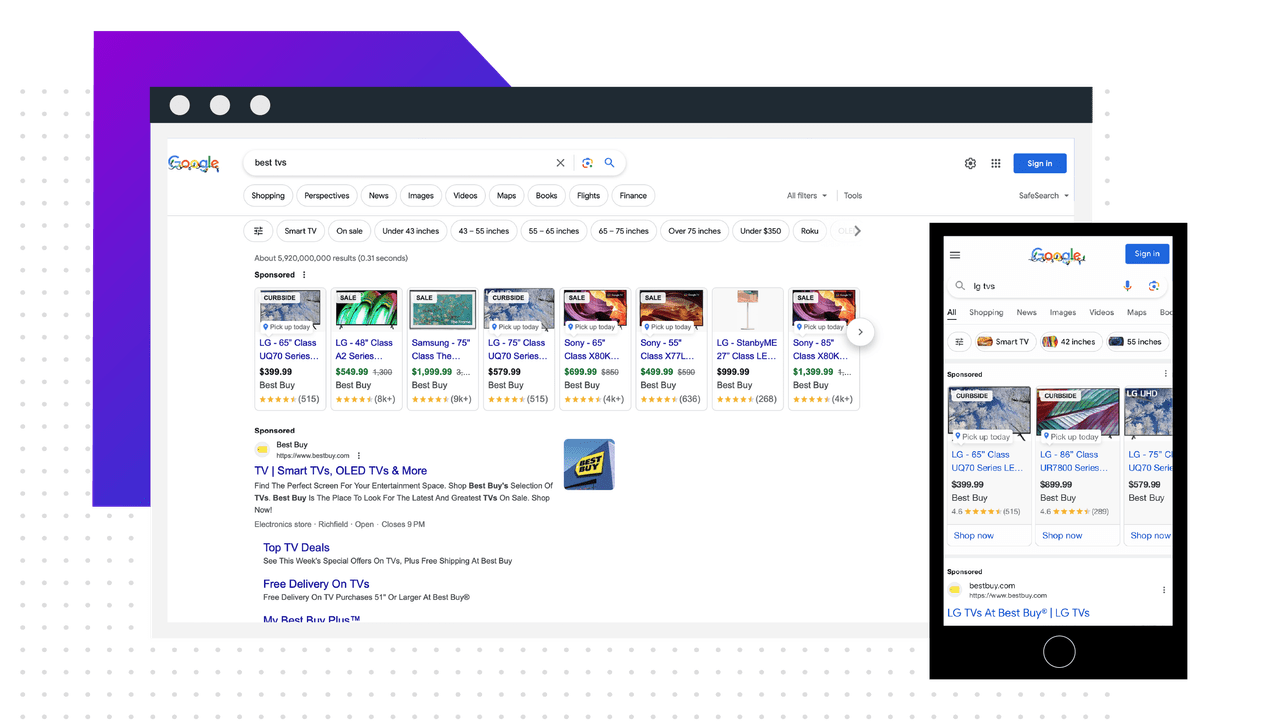The height and width of the screenshot is (722, 1280).
Task: Open the Sony 55" Class X77L card
Action: point(671,349)
